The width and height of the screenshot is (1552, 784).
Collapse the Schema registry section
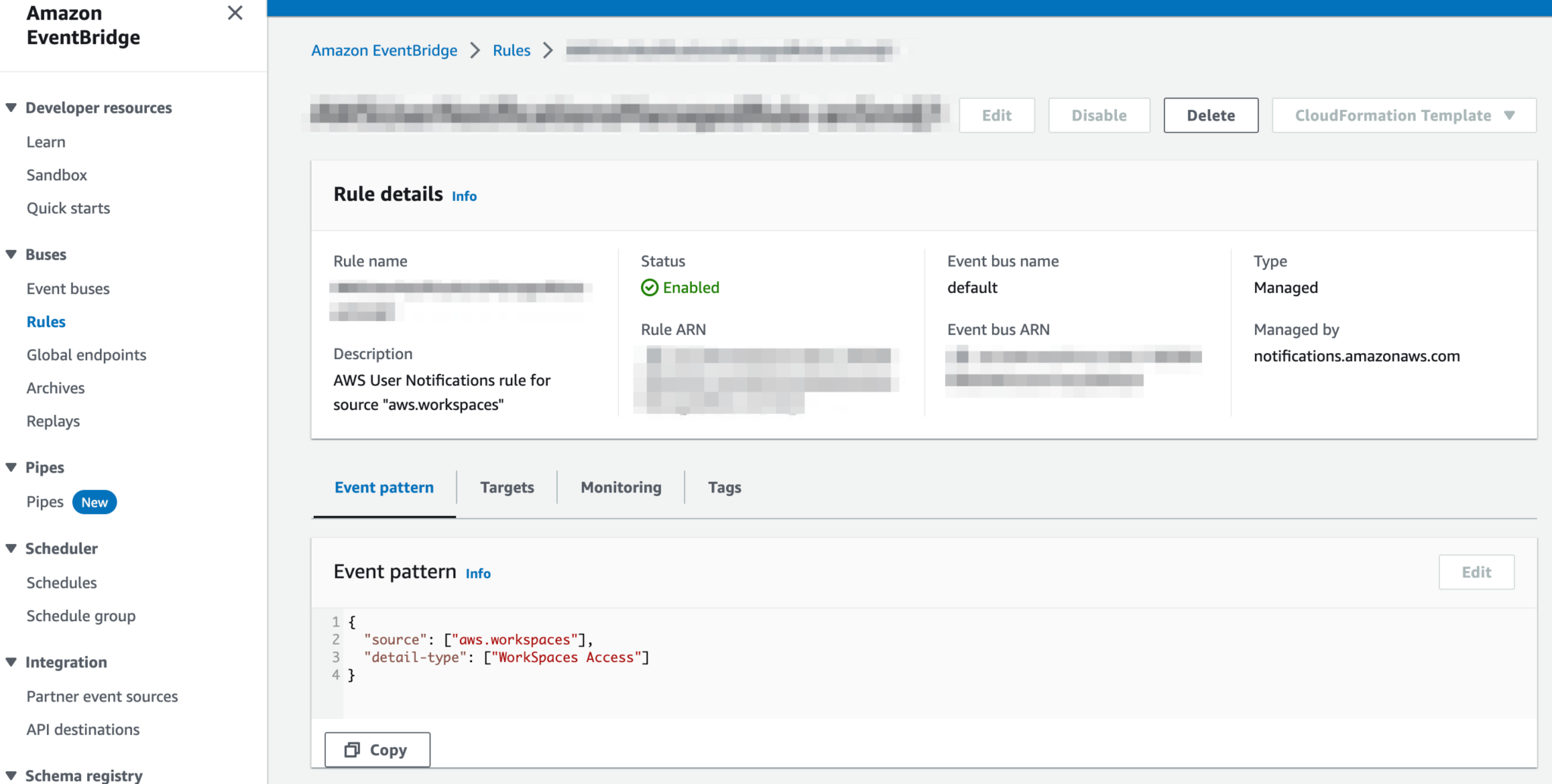tap(11, 774)
